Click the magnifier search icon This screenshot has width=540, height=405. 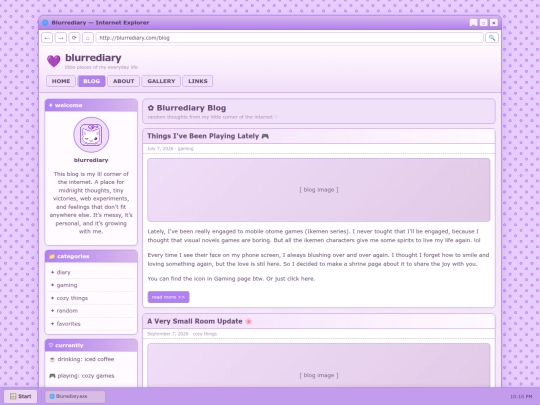[492, 38]
